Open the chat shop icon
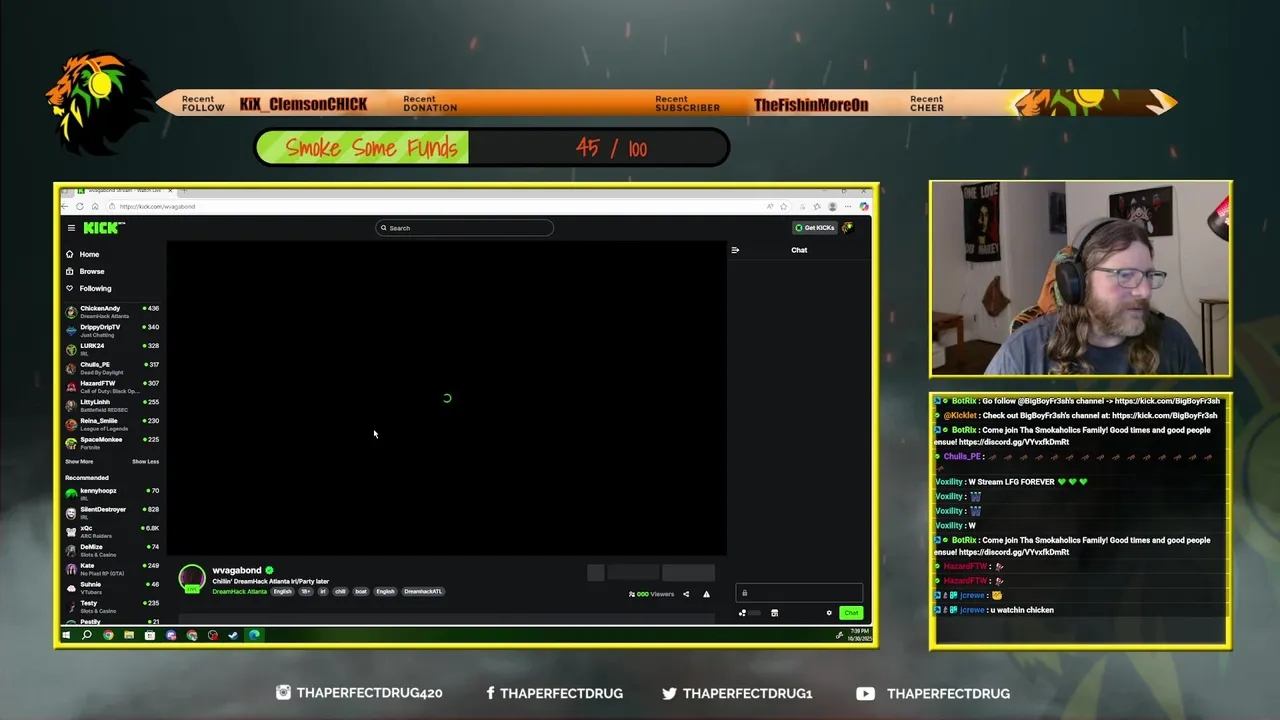 click(774, 613)
